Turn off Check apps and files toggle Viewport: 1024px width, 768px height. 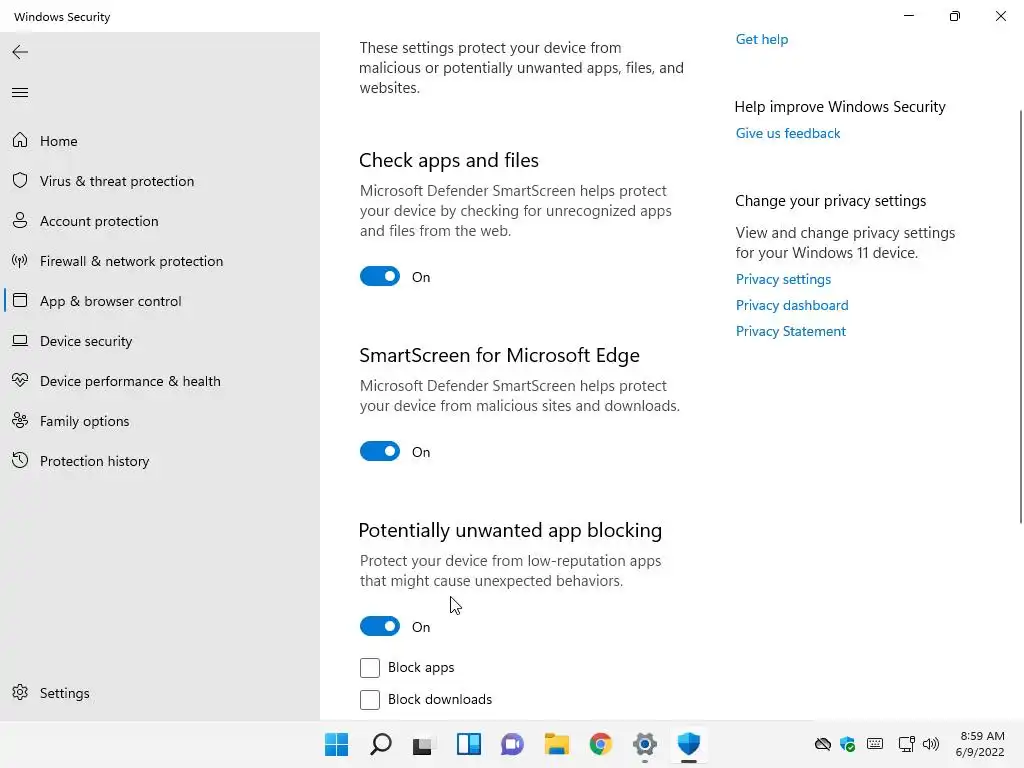coord(379,276)
